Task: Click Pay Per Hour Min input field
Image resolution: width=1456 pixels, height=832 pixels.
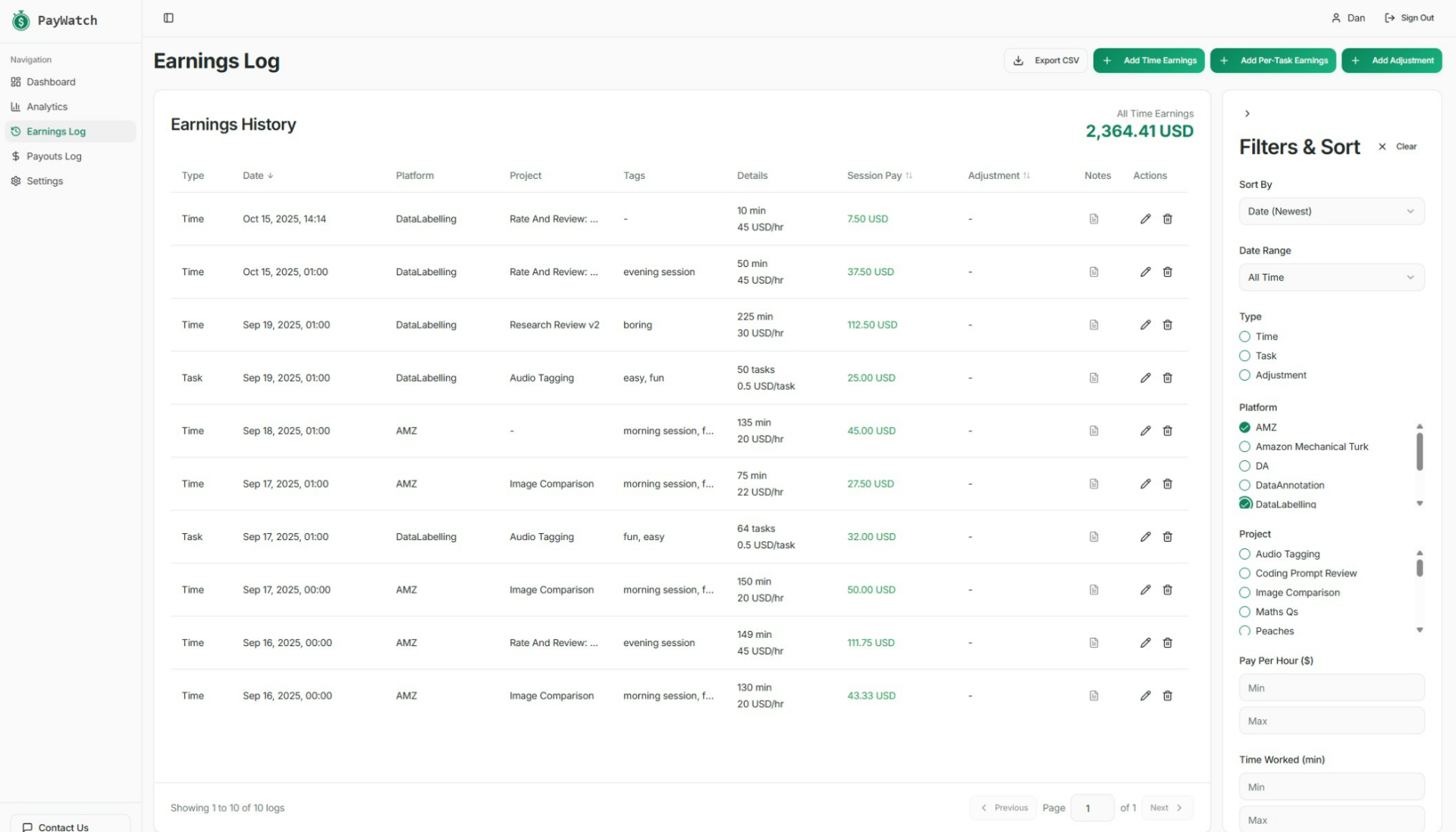Action: point(1331,688)
